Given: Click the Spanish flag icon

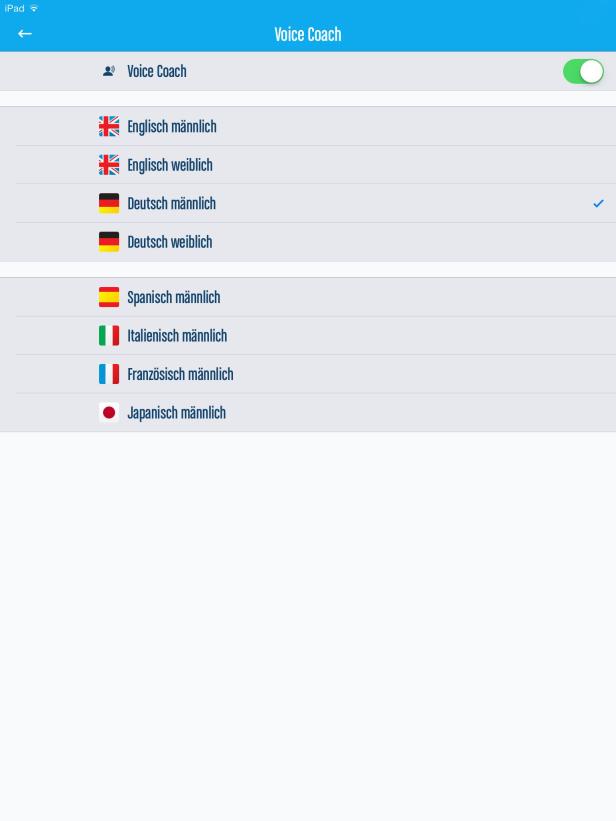Looking at the screenshot, I should click(109, 297).
